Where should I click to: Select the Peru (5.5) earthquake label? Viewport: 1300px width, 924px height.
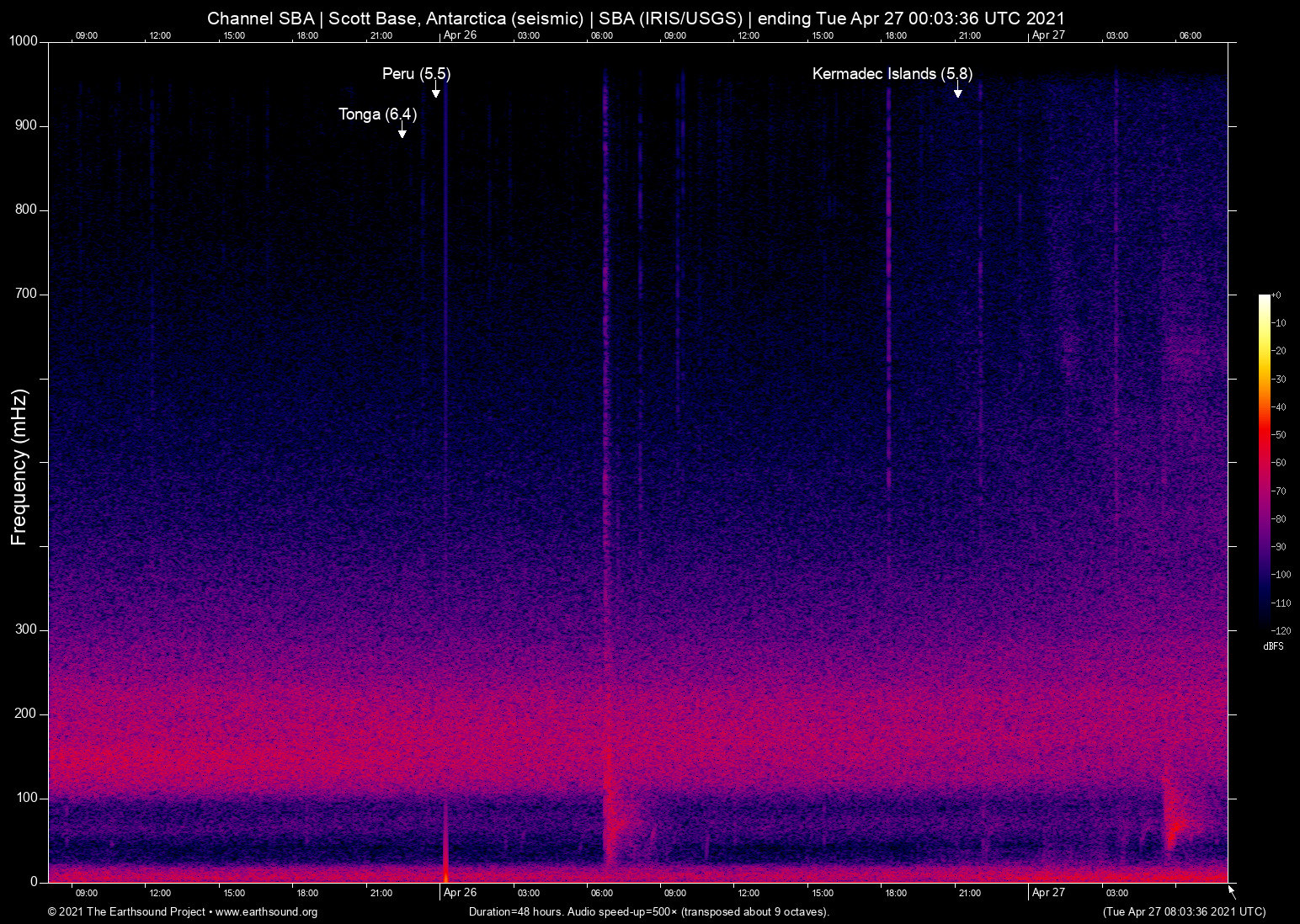click(x=416, y=74)
